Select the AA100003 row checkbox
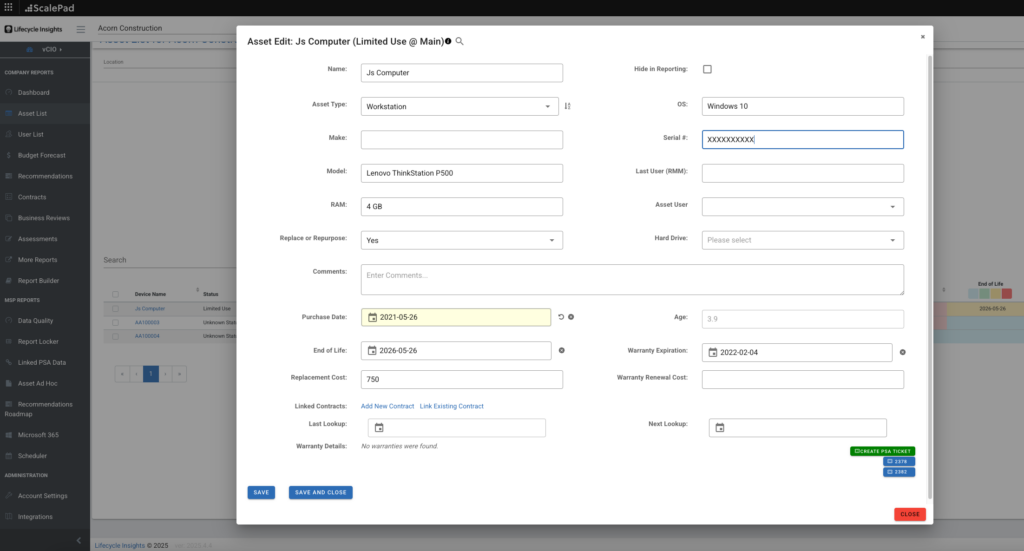 [116, 323]
